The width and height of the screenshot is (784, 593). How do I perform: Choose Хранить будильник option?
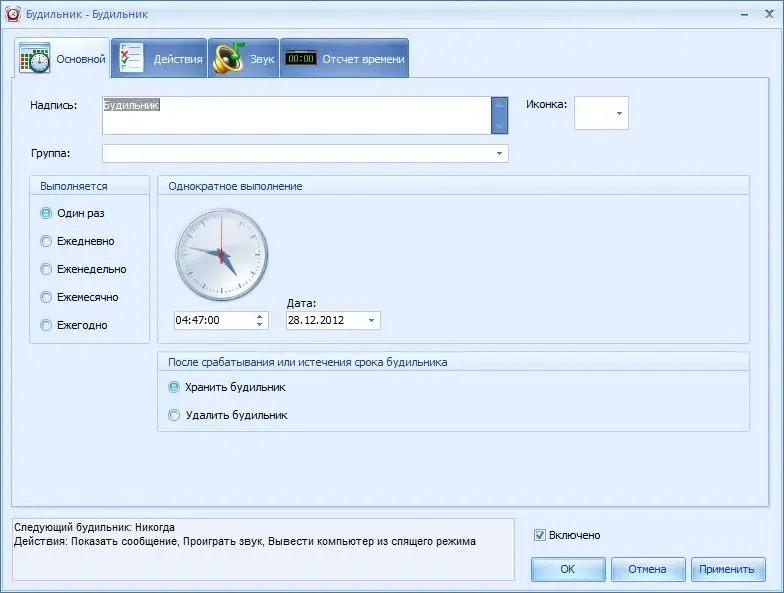click(226, 388)
